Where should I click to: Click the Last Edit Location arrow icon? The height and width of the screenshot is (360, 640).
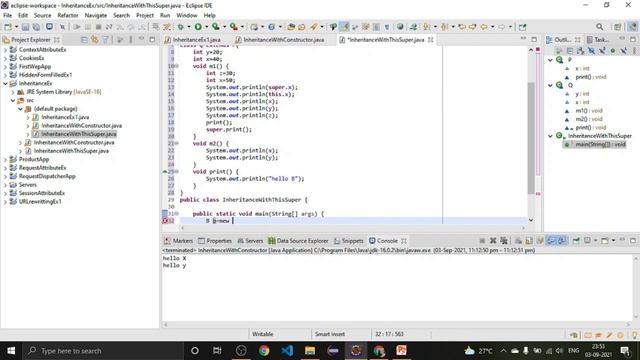[x=462, y=27]
